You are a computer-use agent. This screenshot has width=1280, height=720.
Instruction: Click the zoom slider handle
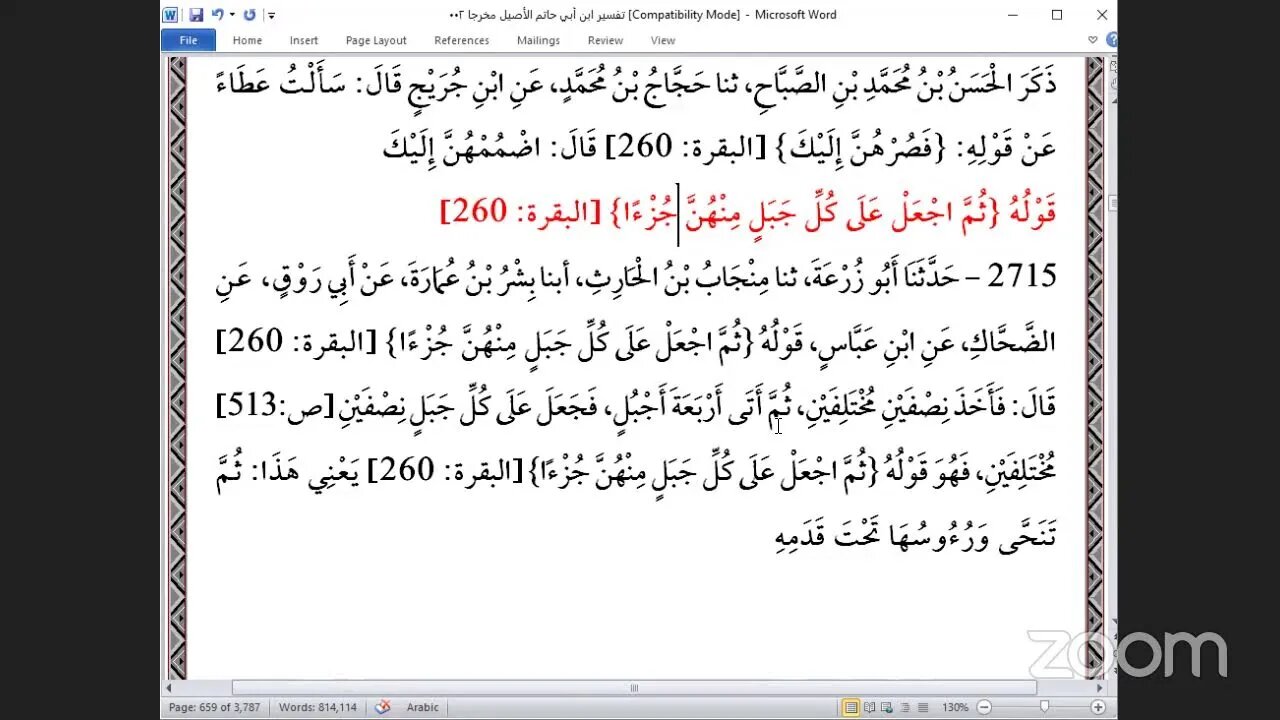click(1044, 707)
